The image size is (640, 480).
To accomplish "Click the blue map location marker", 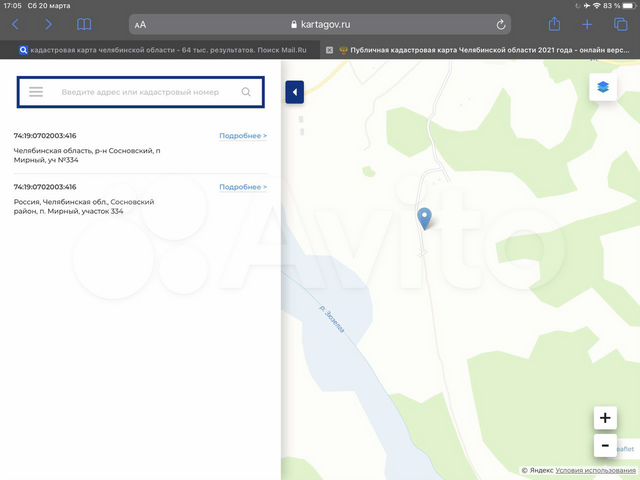I will (x=424, y=217).
